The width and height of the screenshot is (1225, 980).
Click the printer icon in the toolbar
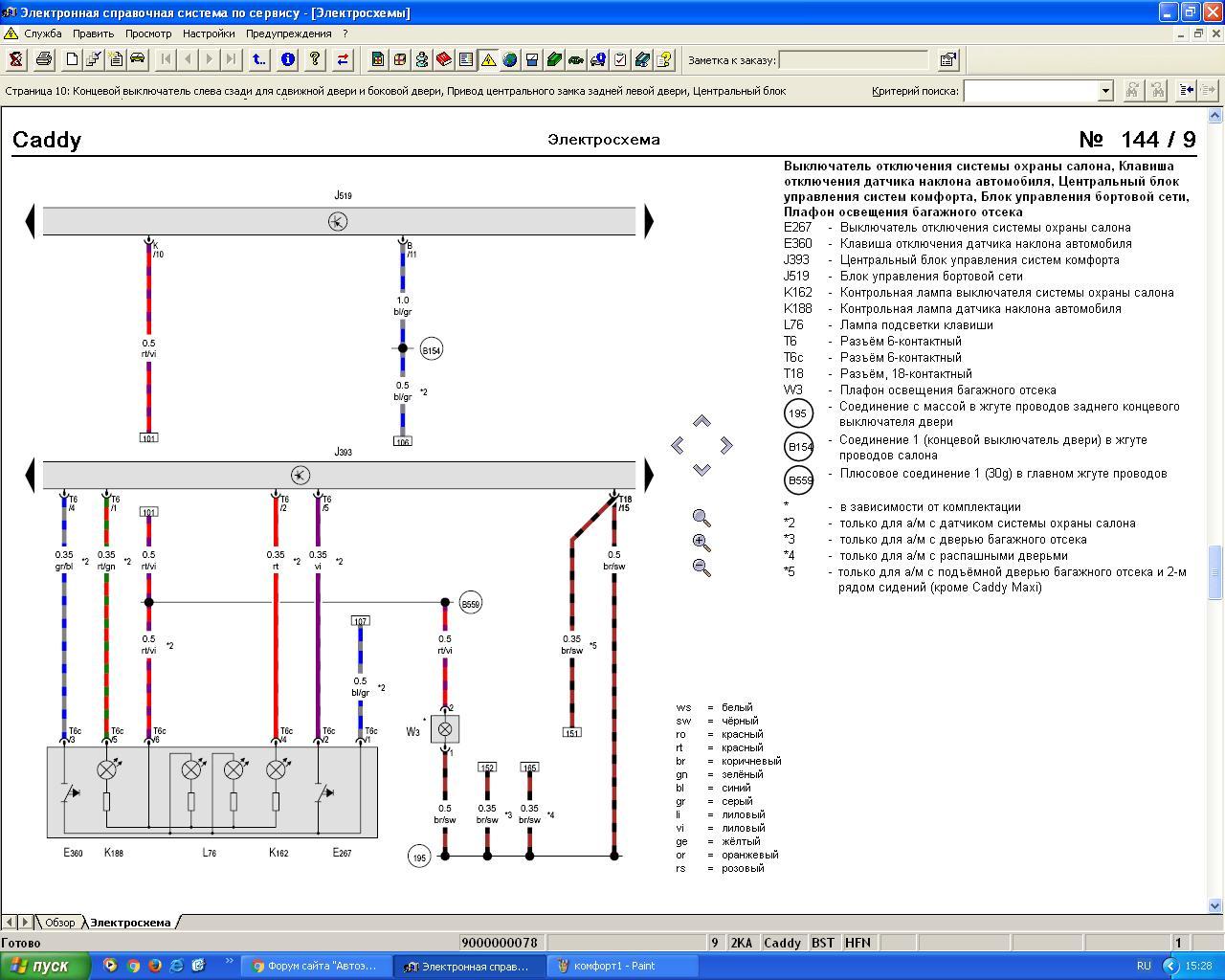44,59
